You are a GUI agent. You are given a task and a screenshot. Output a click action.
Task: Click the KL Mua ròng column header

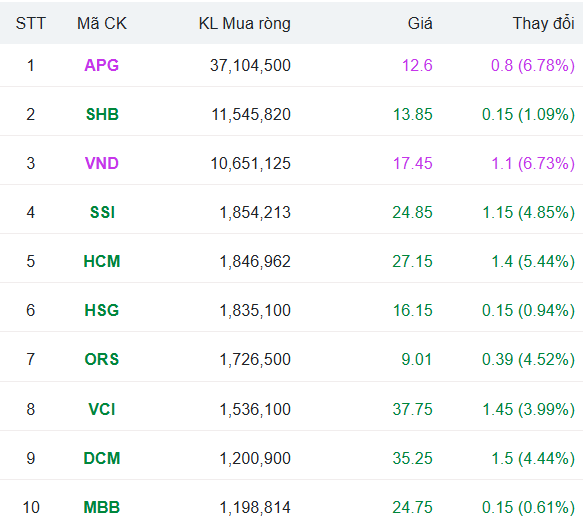pyautogui.click(x=245, y=23)
